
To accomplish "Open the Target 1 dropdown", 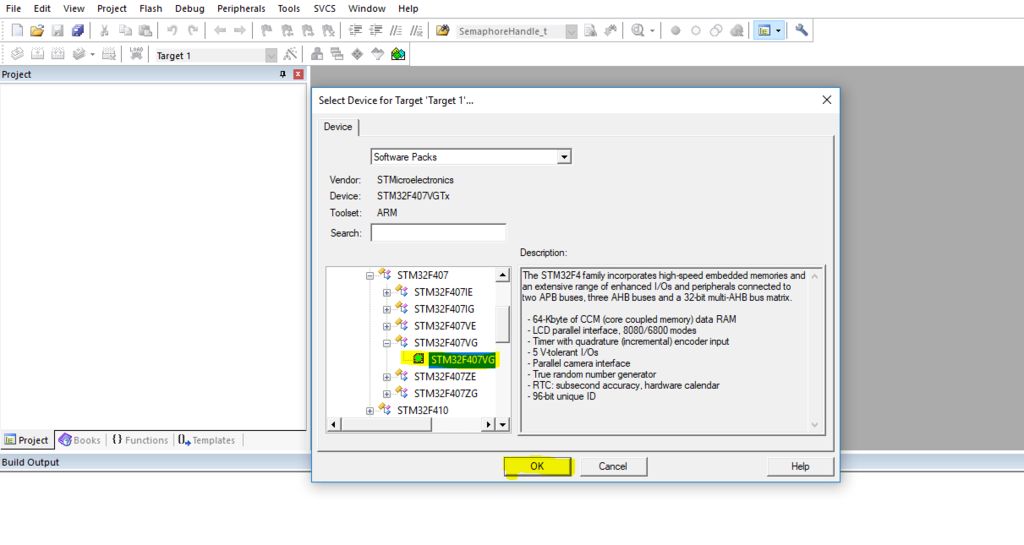I will coord(271,55).
